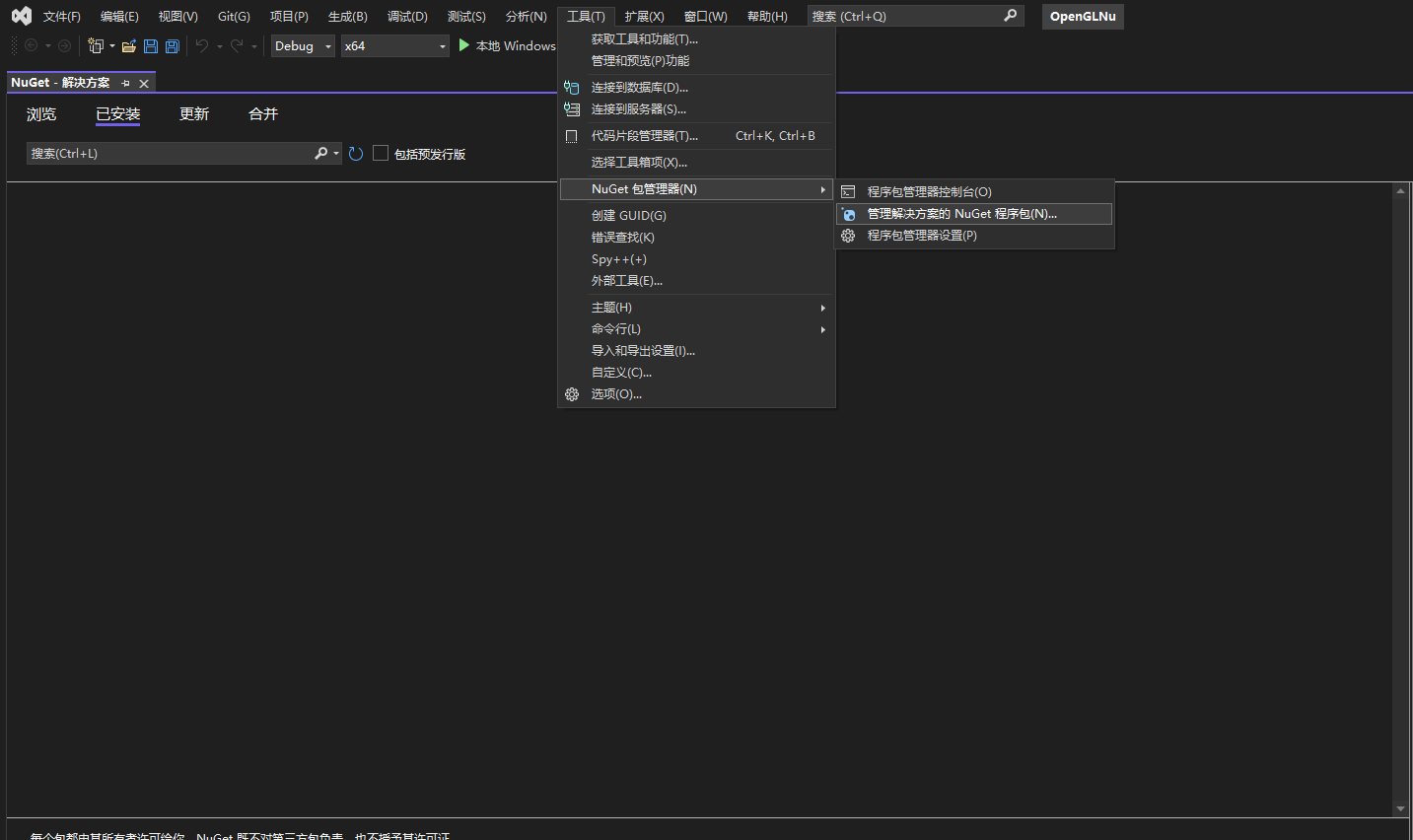The image size is (1413, 840).
Task: Click the package manager console icon
Action: (x=848, y=192)
